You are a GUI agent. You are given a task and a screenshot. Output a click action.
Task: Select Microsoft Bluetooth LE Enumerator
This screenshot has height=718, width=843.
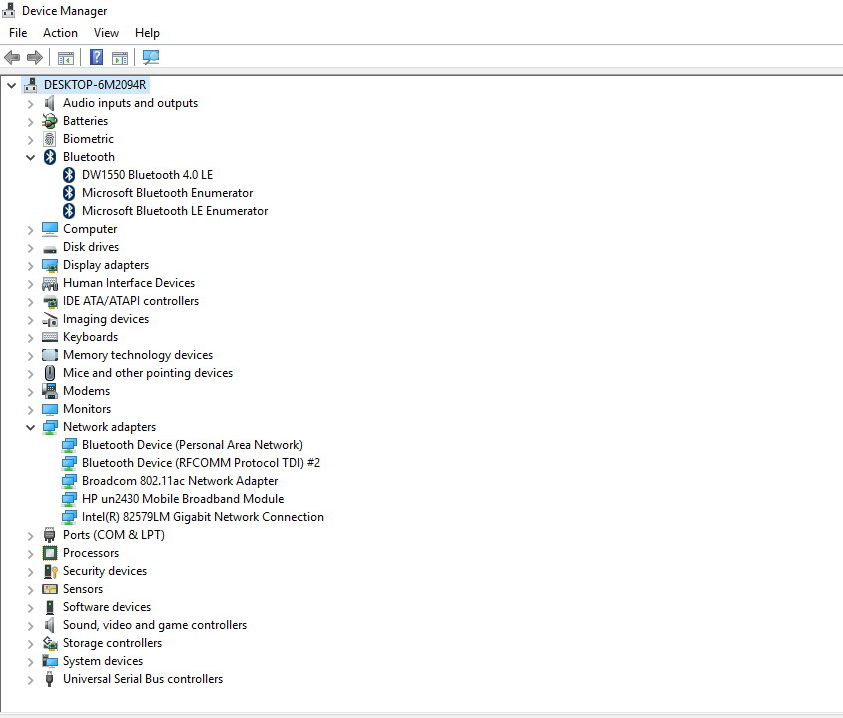(175, 211)
